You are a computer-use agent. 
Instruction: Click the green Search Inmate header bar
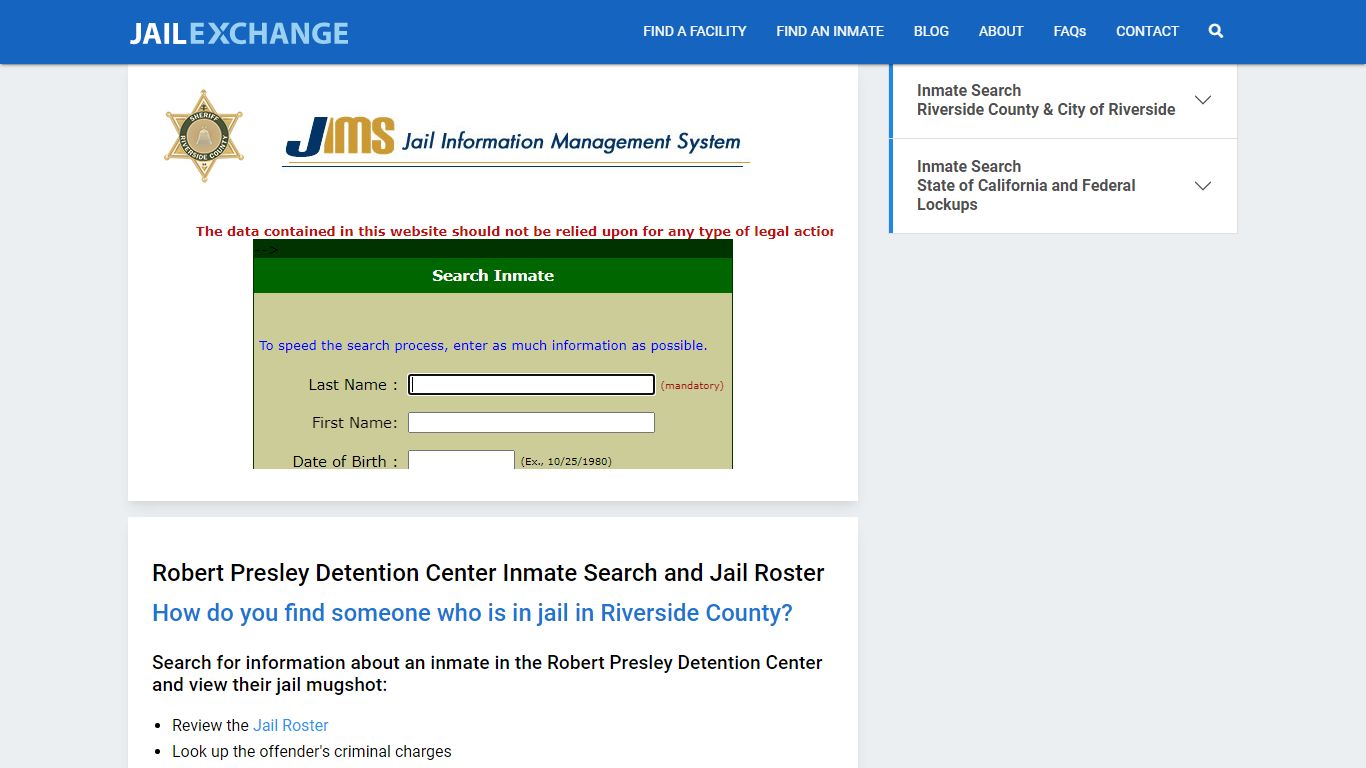click(492, 276)
